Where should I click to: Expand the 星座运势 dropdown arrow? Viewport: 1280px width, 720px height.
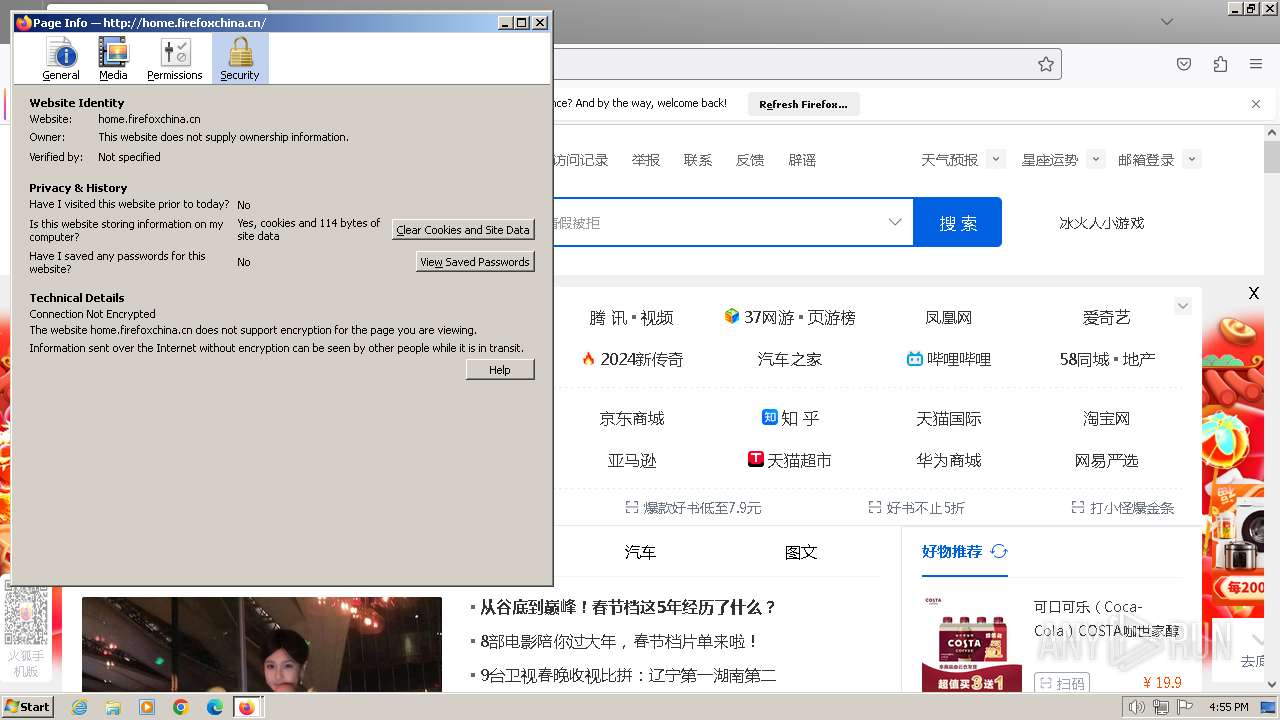tap(1095, 159)
